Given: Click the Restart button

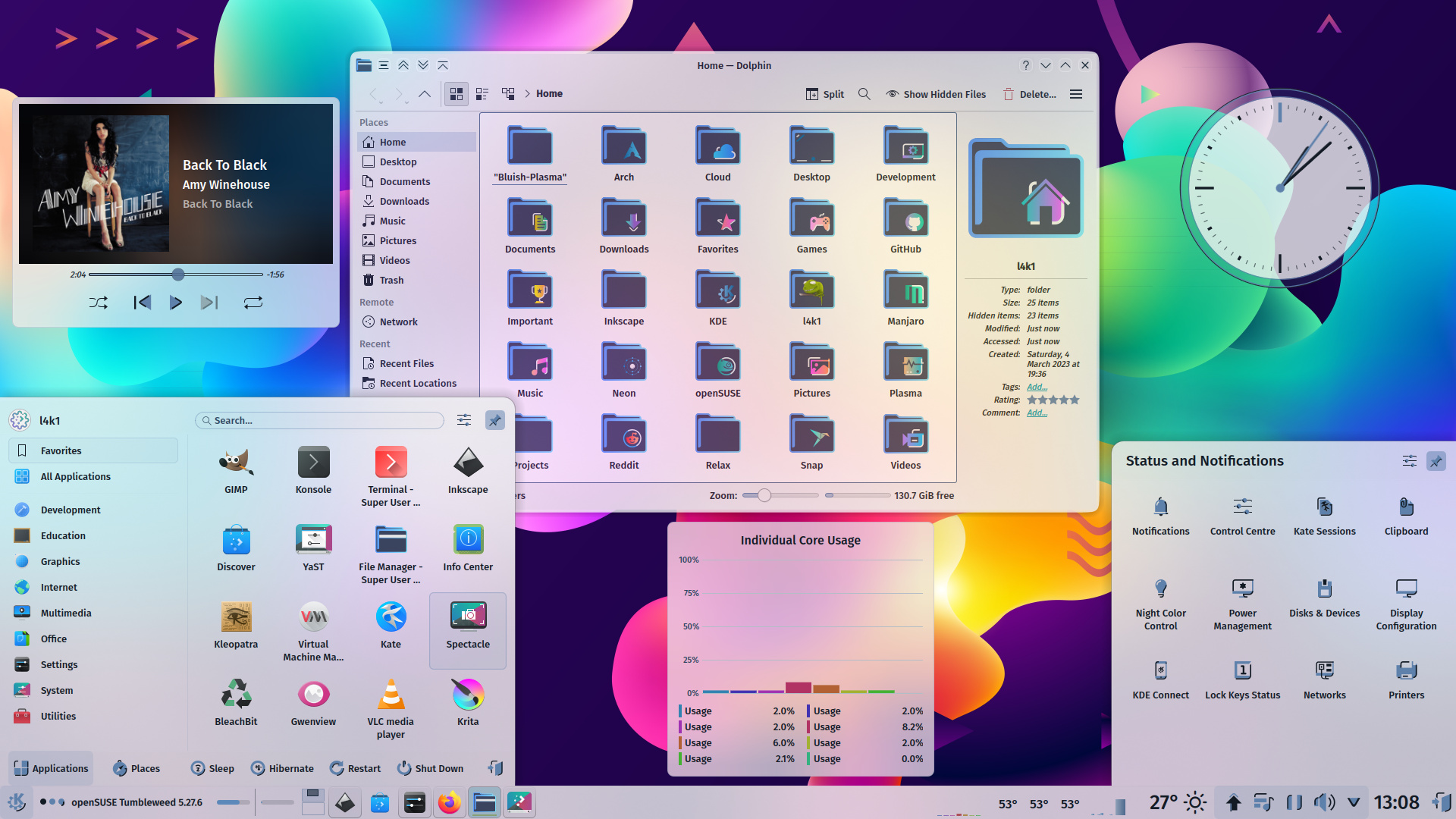Looking at the screenshot, I should point(355,768).
